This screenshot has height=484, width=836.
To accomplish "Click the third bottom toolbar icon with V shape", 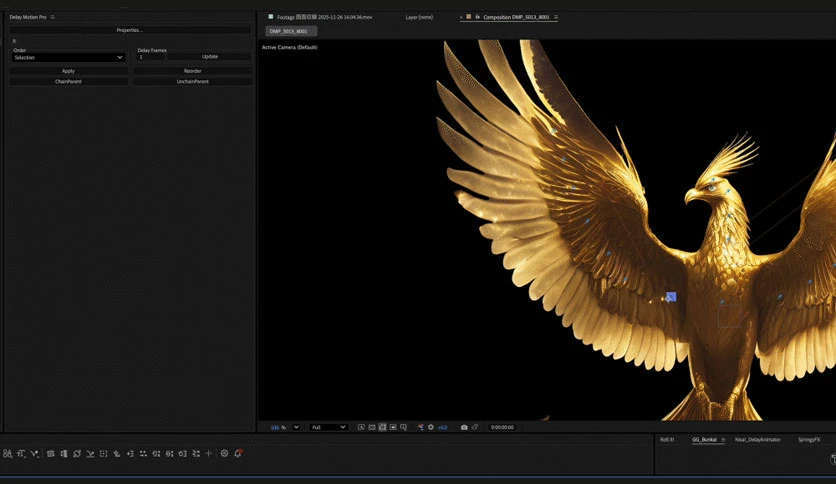I will click(x=34, y=454).
